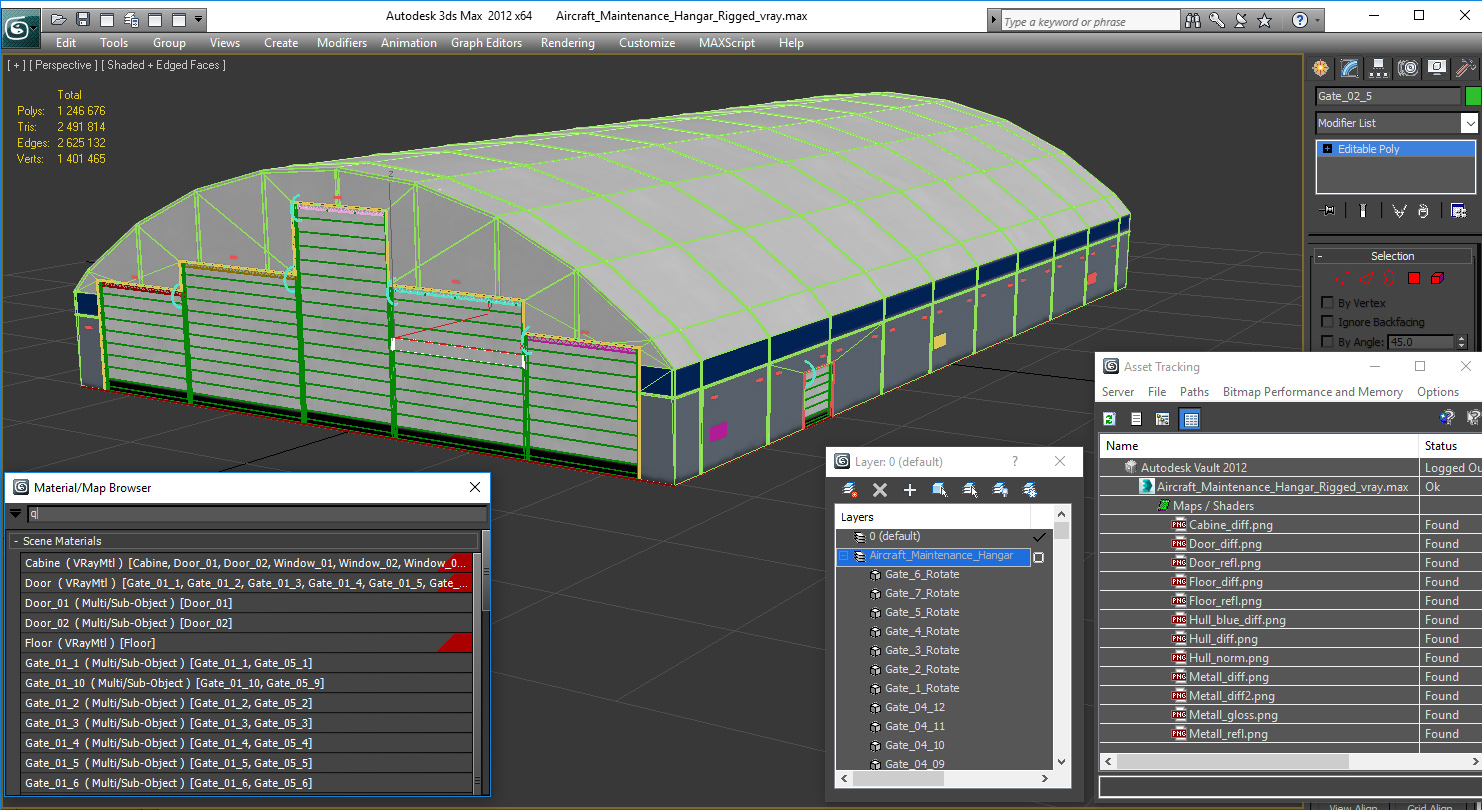This screenshot has height=810, width=1482.
Task: Click the Open File folder icon
Action: [58, 19]
